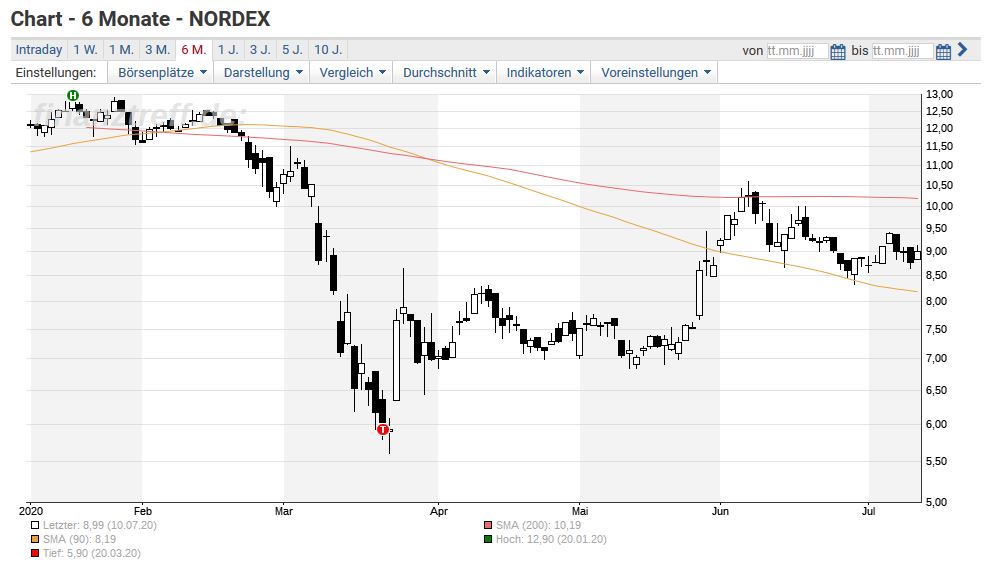
Task: Click the 'Apr' month axis label
Action: (x=439, y=511)
